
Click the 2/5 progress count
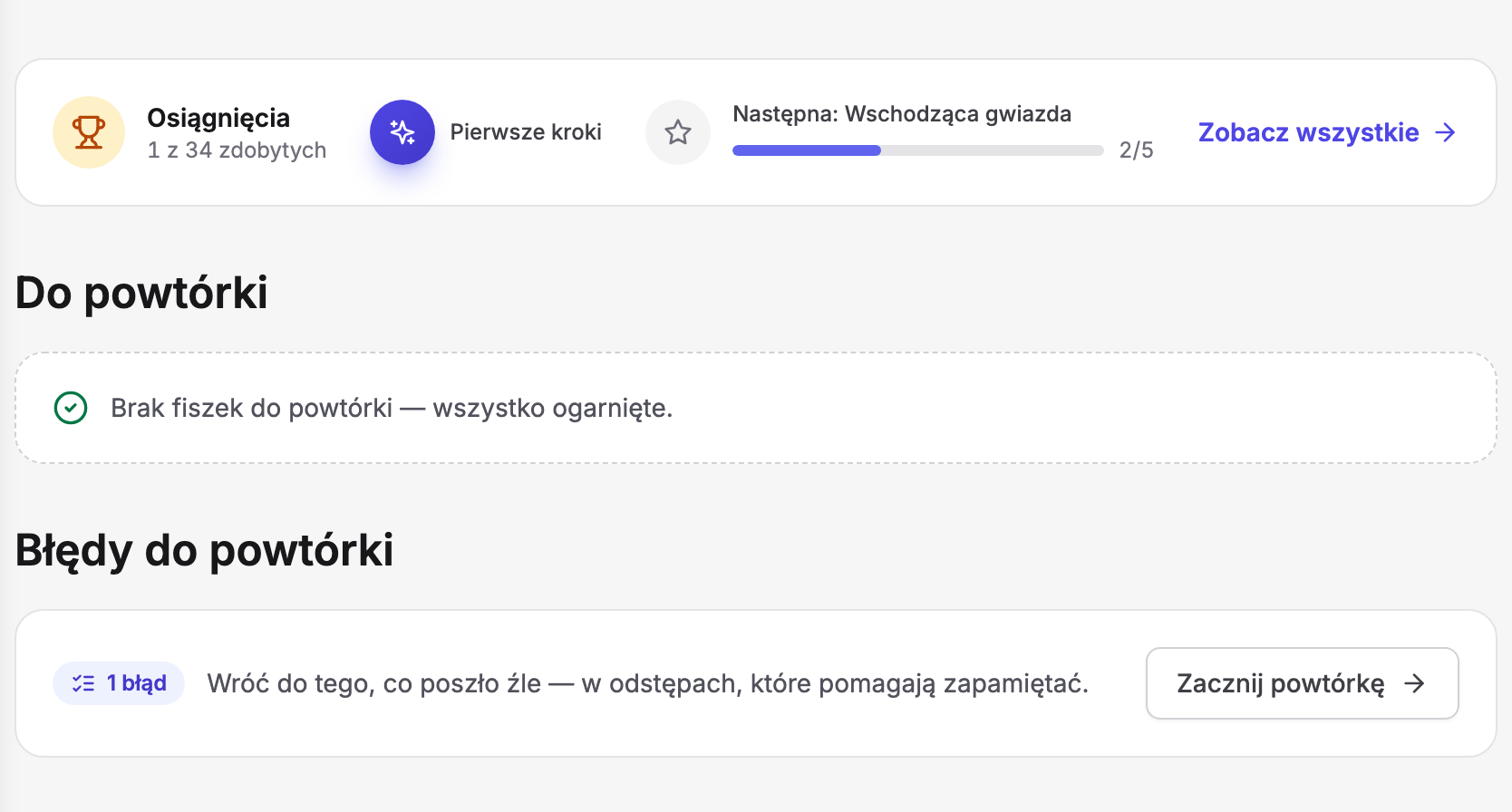(1136, 150)
